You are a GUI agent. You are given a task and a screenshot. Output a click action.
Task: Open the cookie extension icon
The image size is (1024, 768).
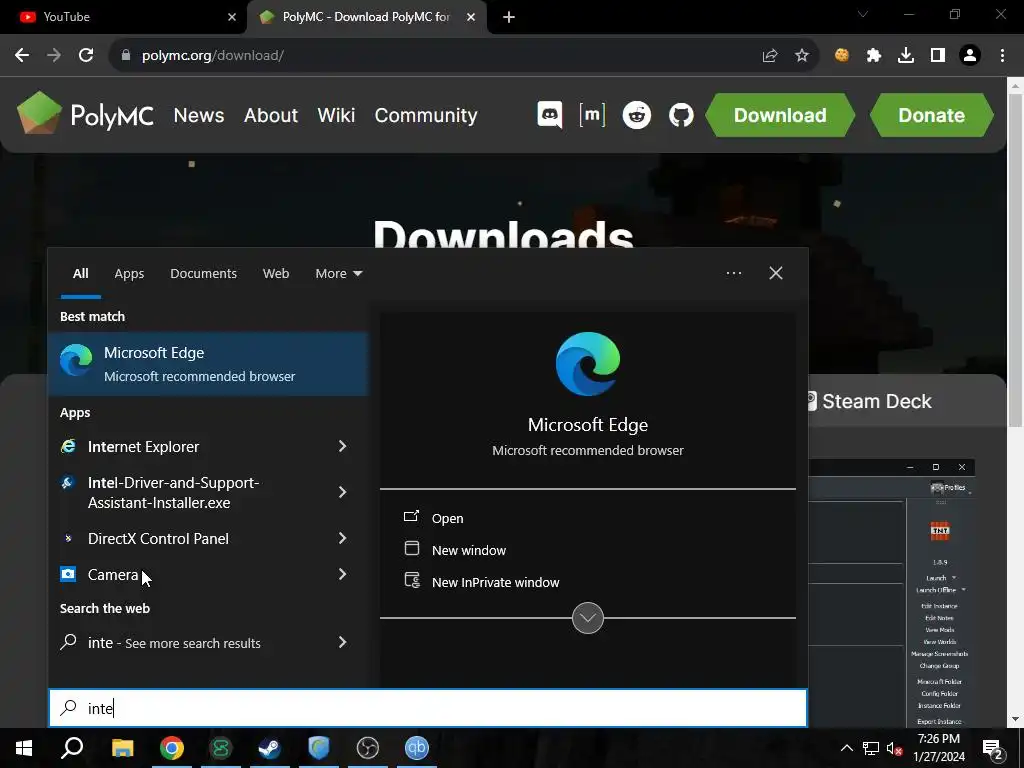[842, 56]
